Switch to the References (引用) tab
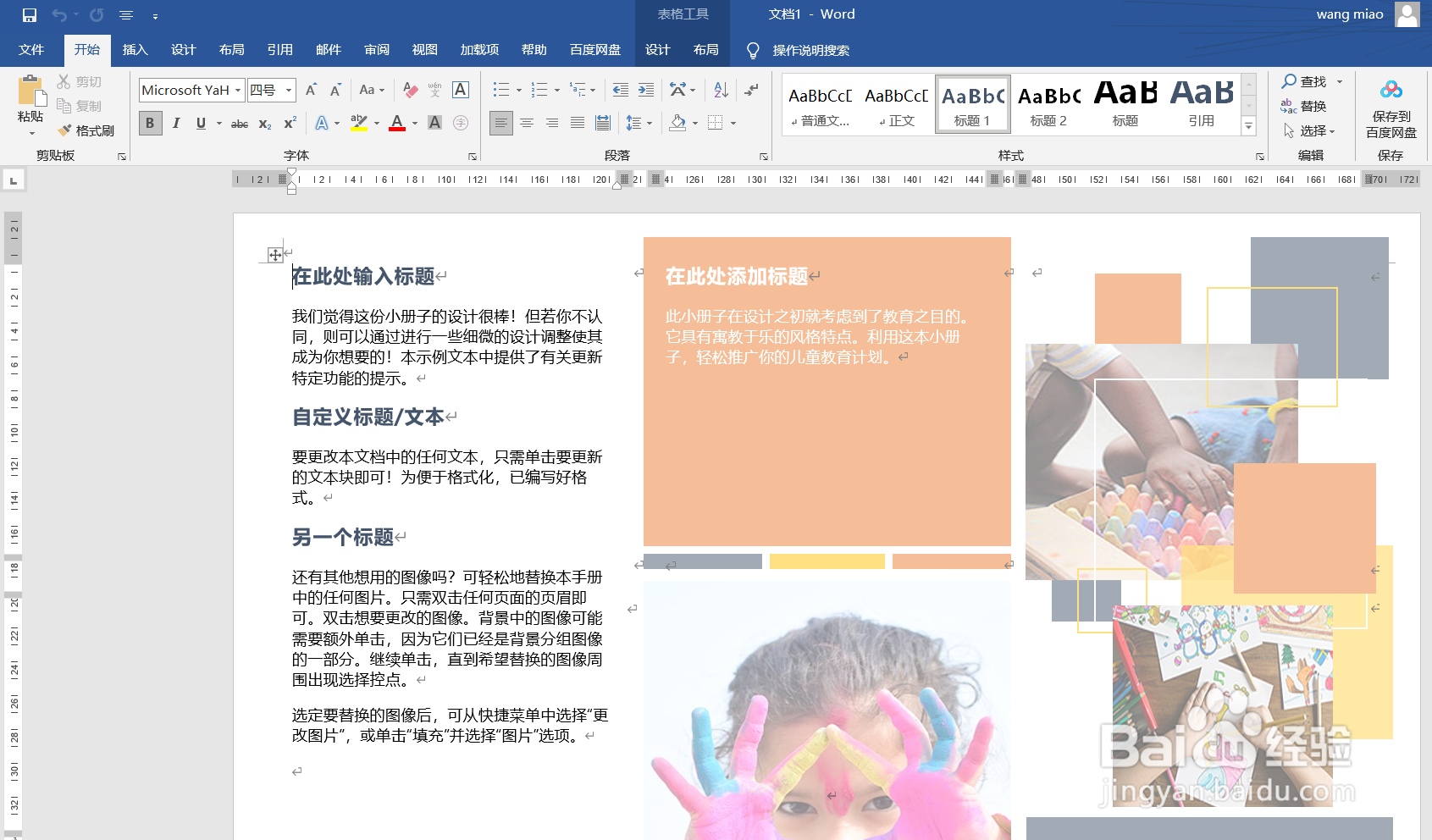This screenshot has height=840, width=1432. point(280,50)
